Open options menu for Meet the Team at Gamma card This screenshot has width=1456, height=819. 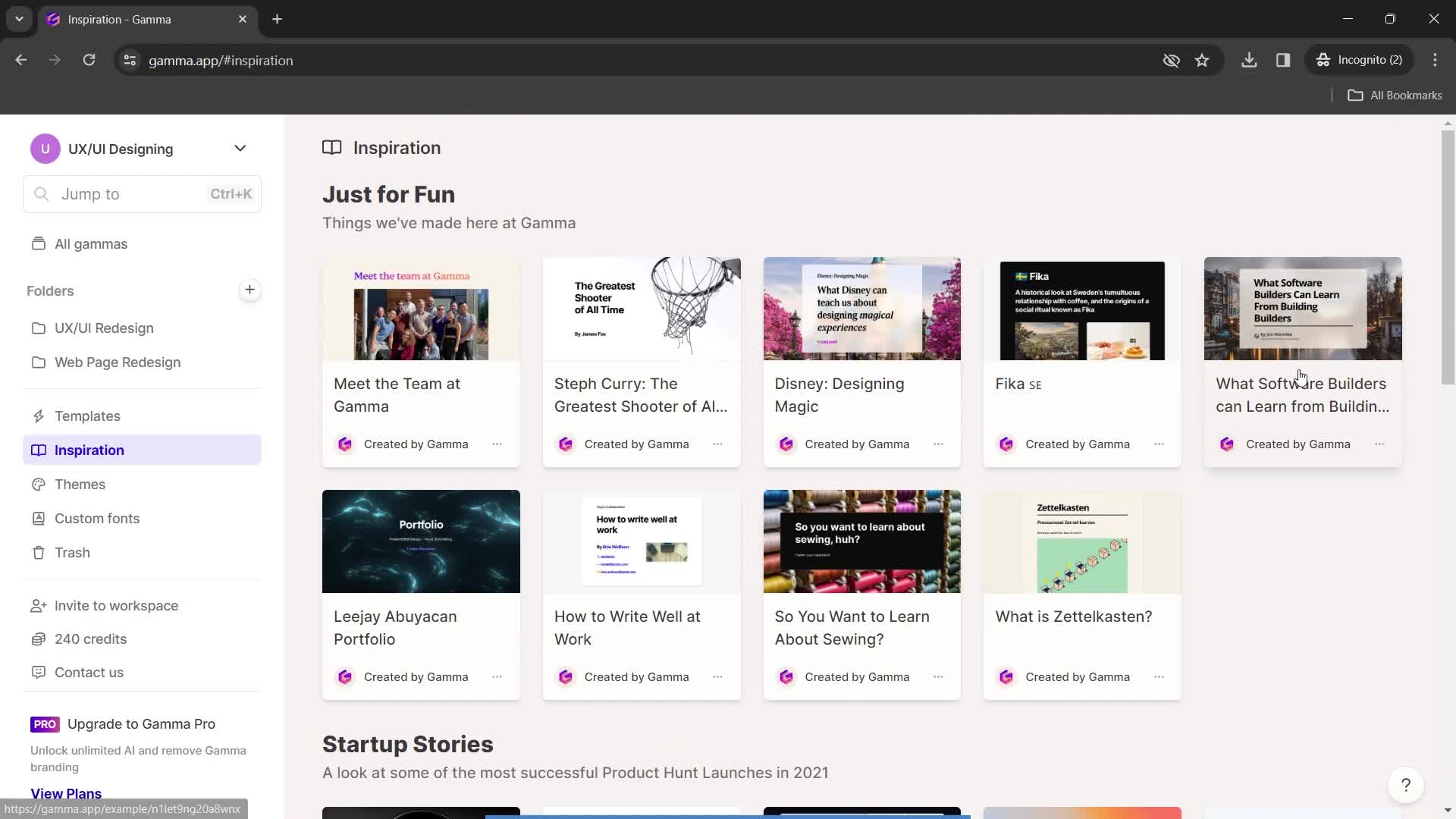pos(497,444)
